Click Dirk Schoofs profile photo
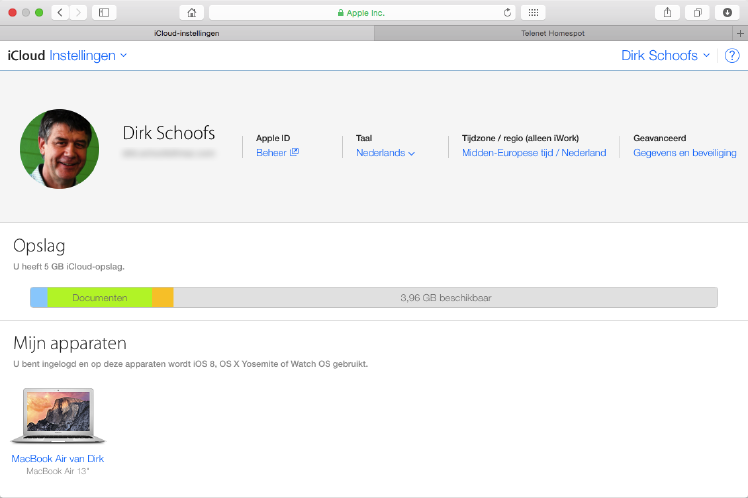The image size is (748, 498). (x=60, y=149)
